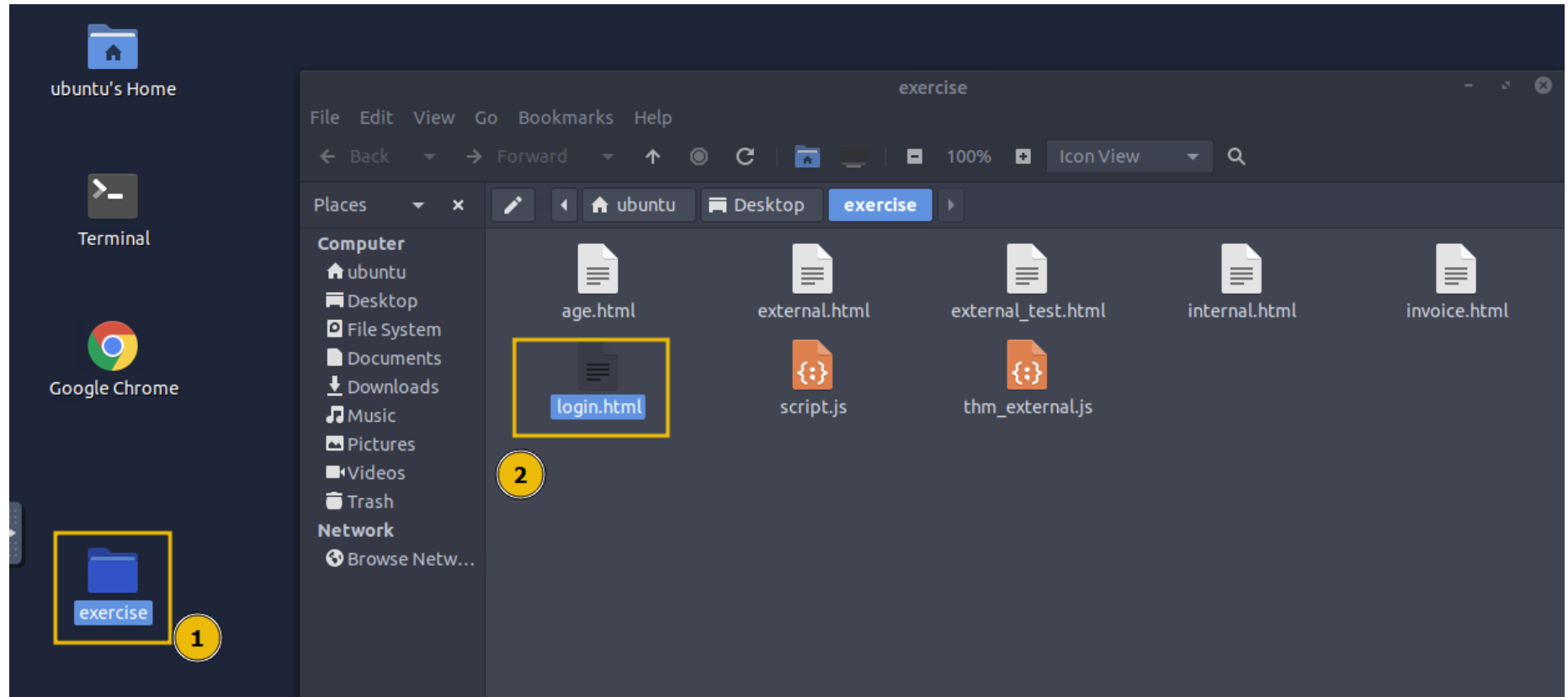Open the Icon View mode dropdown

(1129, 157)
